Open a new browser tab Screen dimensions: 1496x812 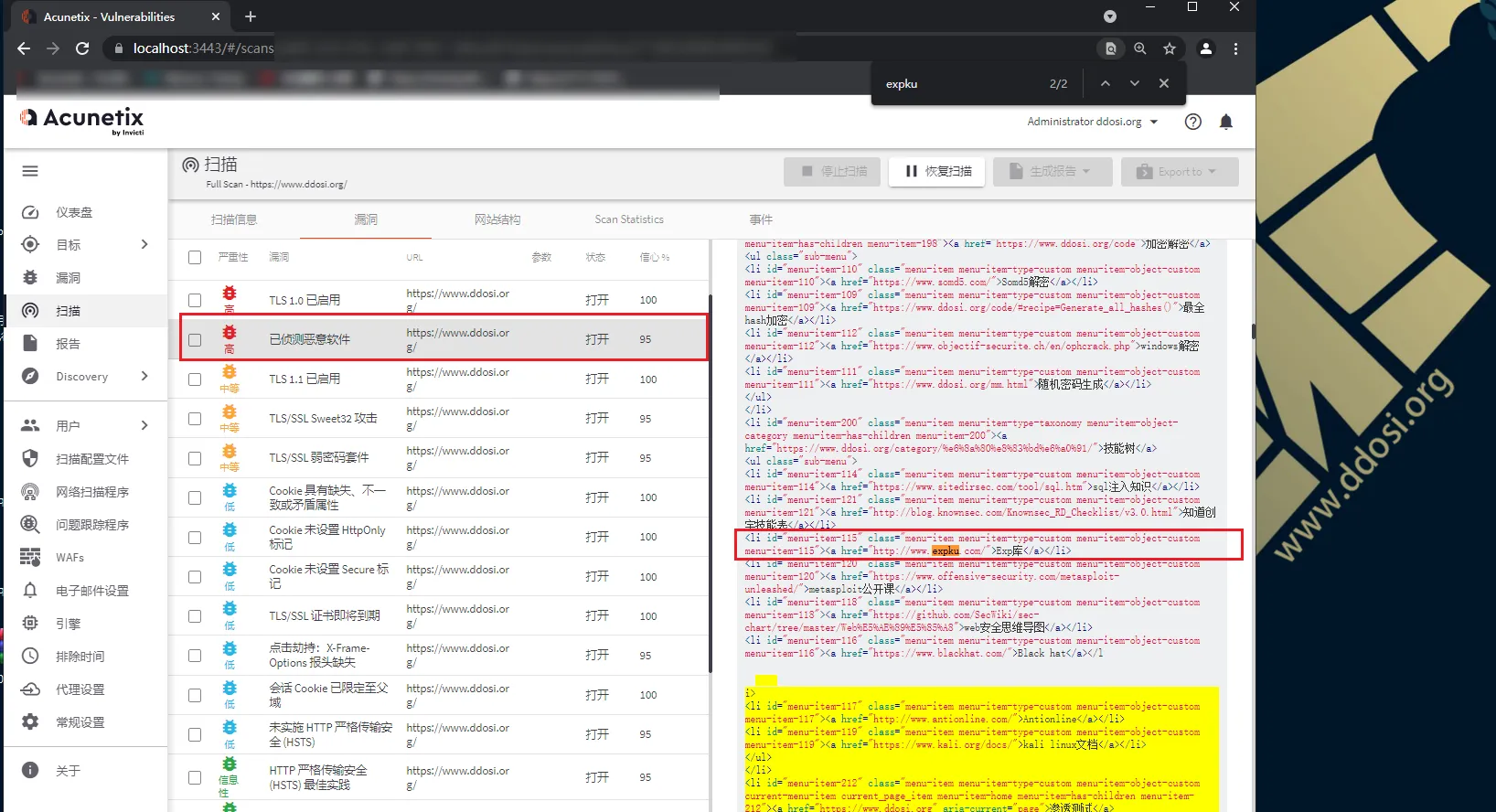251,16
